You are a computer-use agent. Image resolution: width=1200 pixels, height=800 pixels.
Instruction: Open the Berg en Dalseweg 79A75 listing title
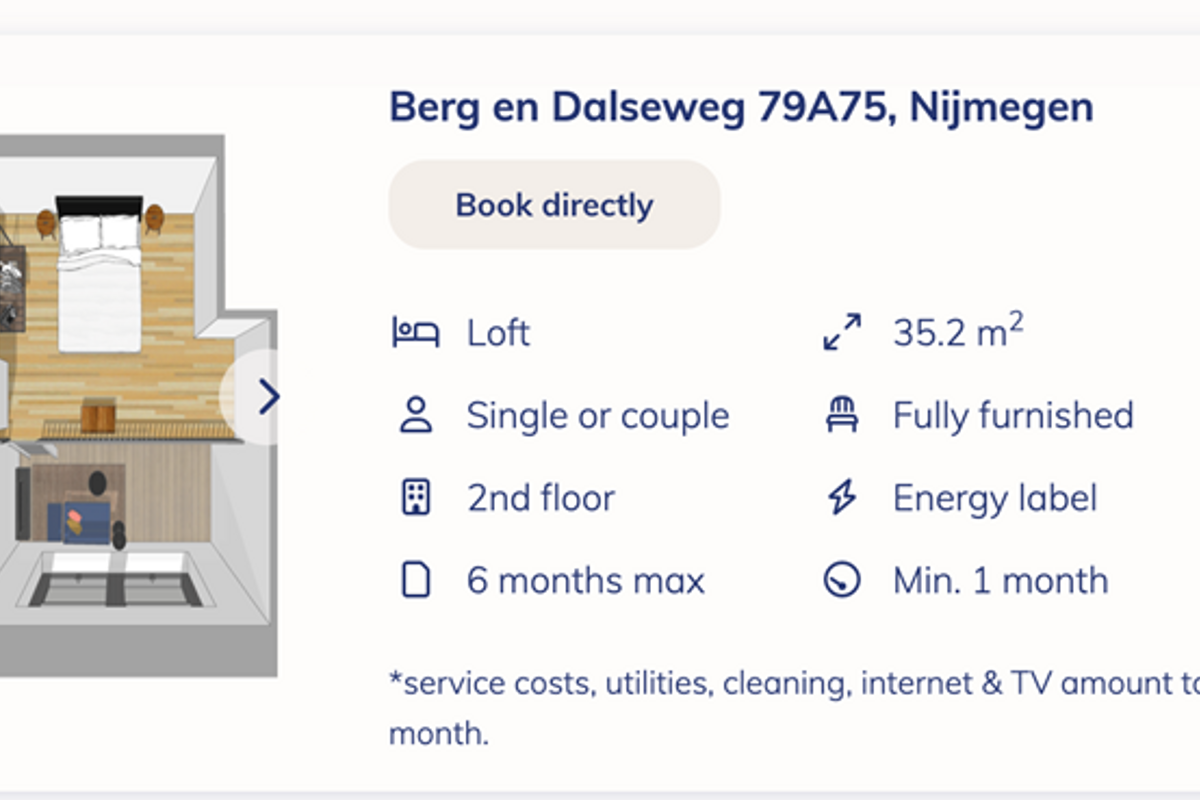coord(741,107)
